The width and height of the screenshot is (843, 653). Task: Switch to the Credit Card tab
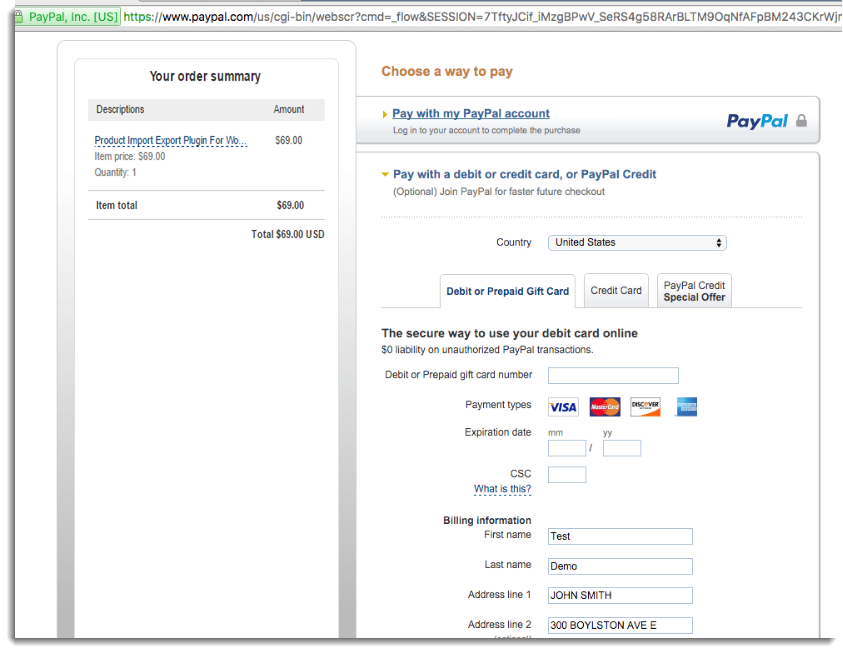click(616, 291)
